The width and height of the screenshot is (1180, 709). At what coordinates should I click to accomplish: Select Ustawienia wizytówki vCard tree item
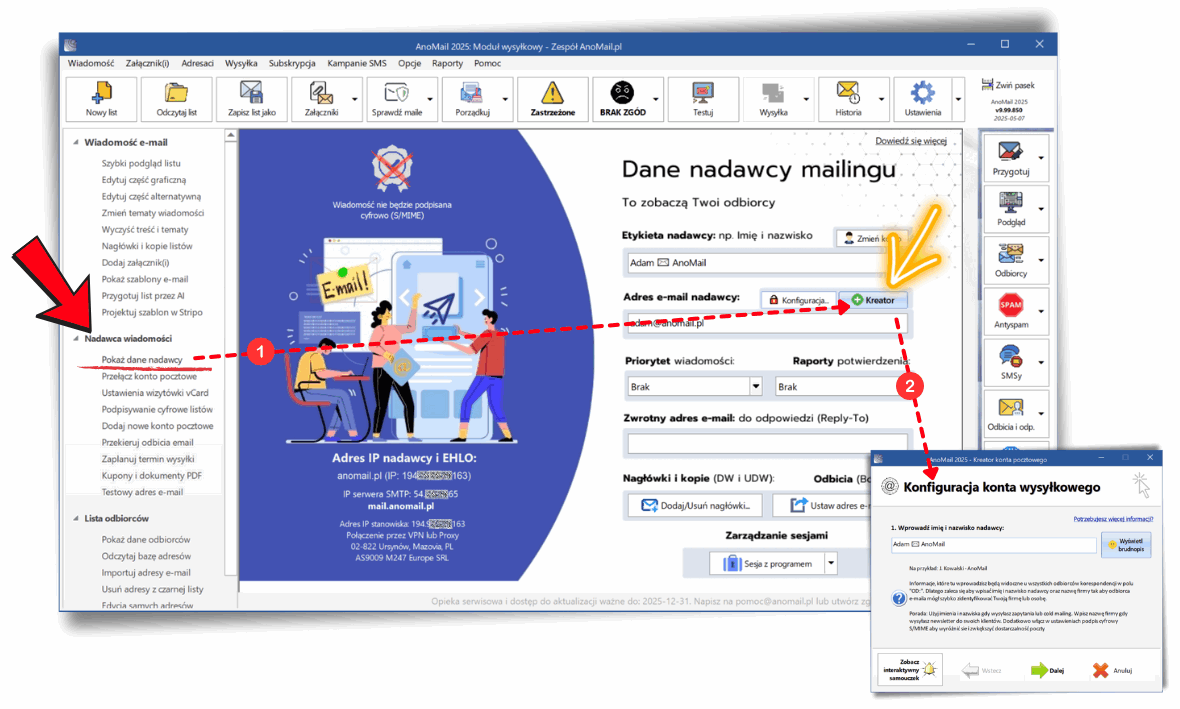(x=155, y=393)
